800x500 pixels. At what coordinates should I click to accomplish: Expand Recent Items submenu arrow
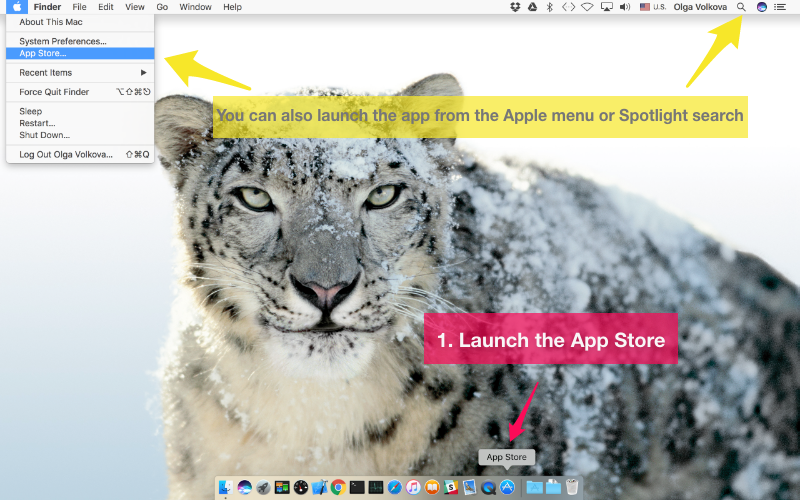[x=144, y=72]
